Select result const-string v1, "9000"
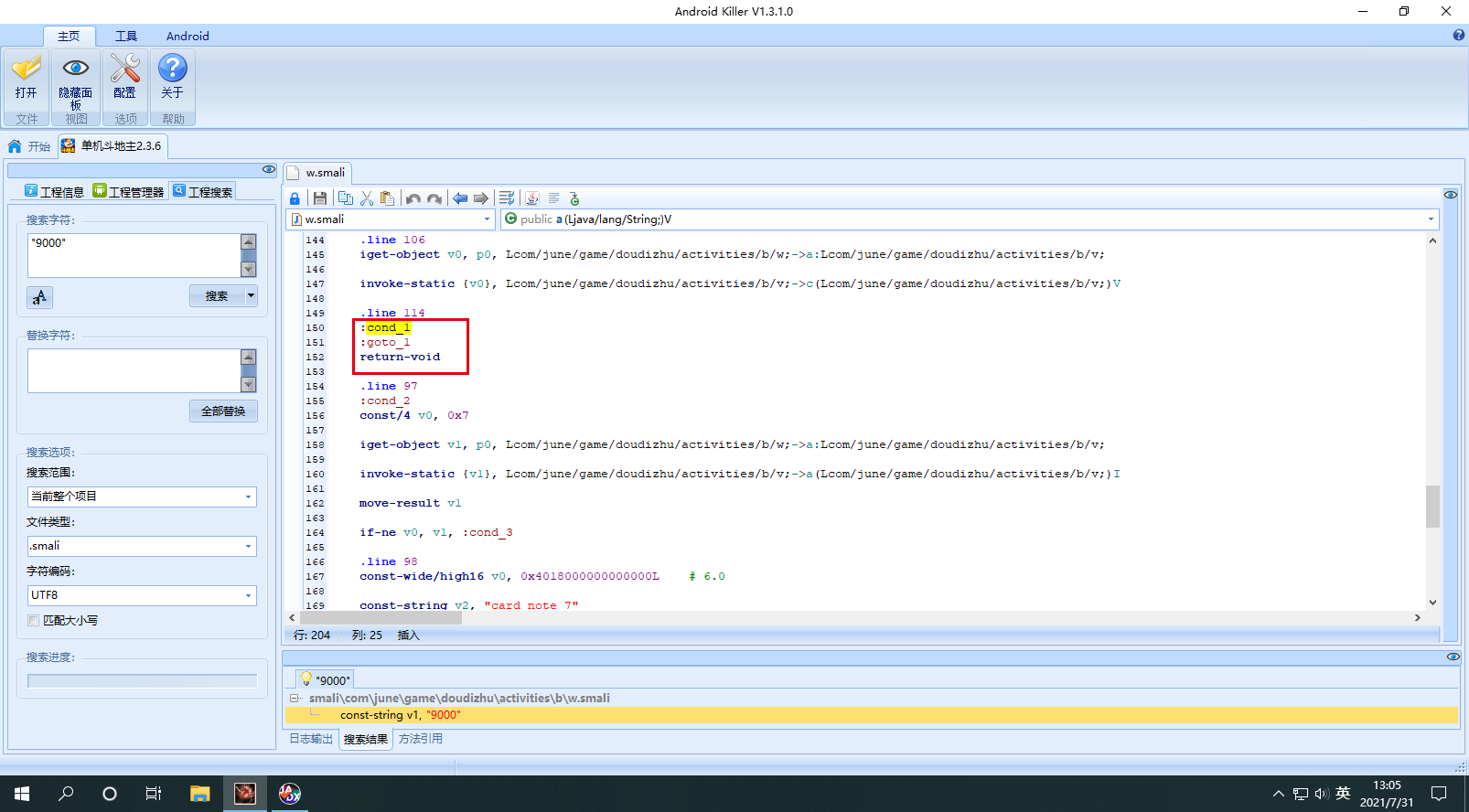Screen dimensions: 1469x812 pyautogui.click(x=872, y=715)
